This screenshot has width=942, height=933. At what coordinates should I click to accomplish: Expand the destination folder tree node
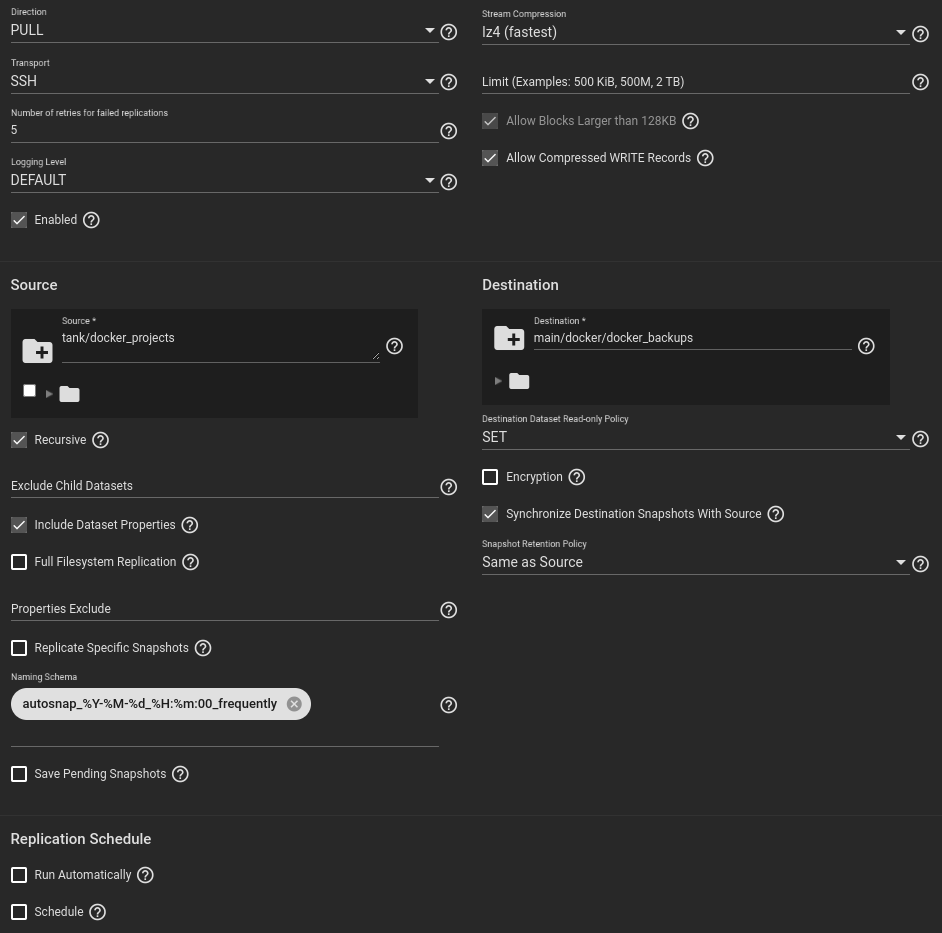coord(498,381)
